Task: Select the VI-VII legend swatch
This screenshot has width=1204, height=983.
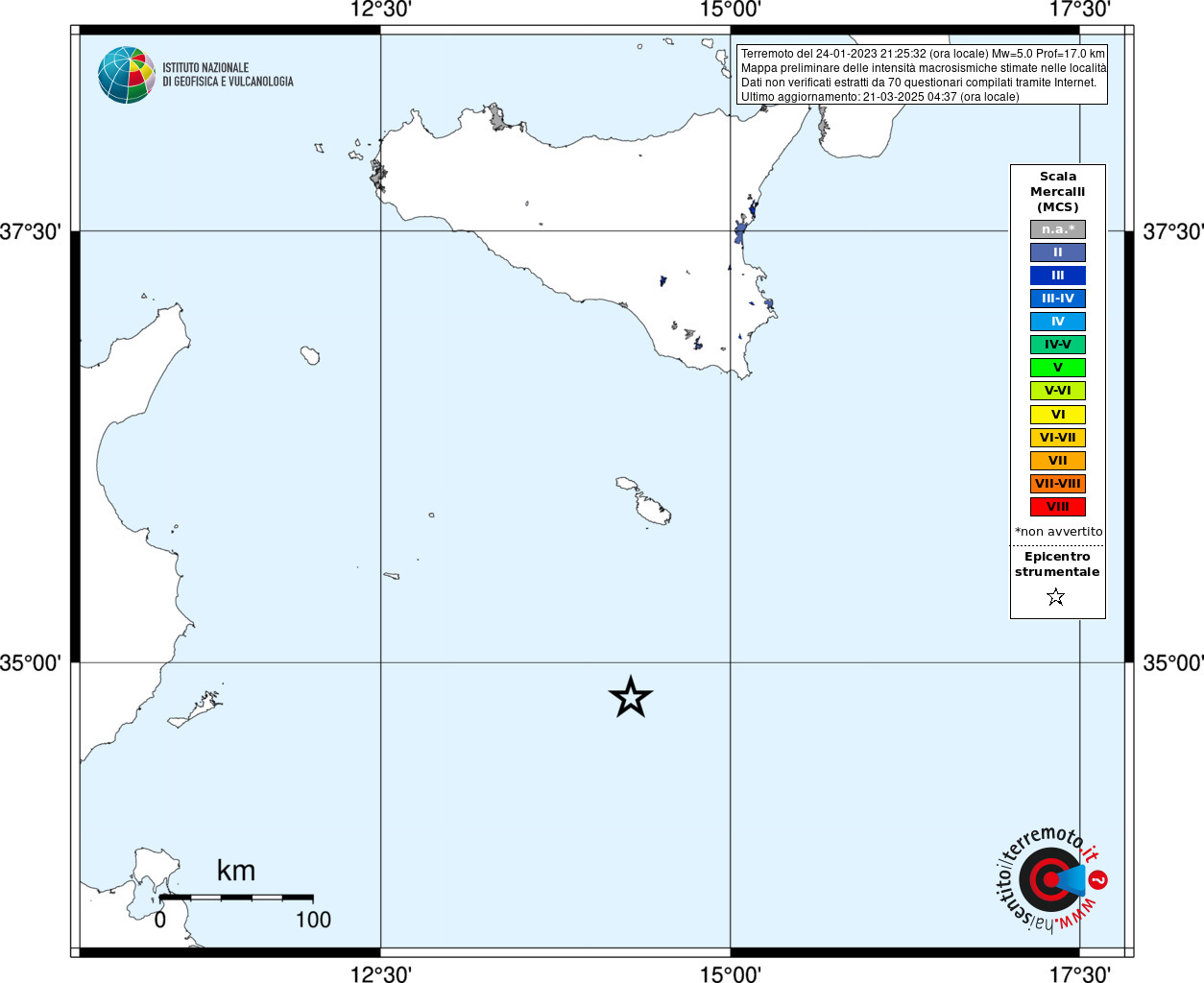Action: pyautogui.click(x=1058, y=438)
